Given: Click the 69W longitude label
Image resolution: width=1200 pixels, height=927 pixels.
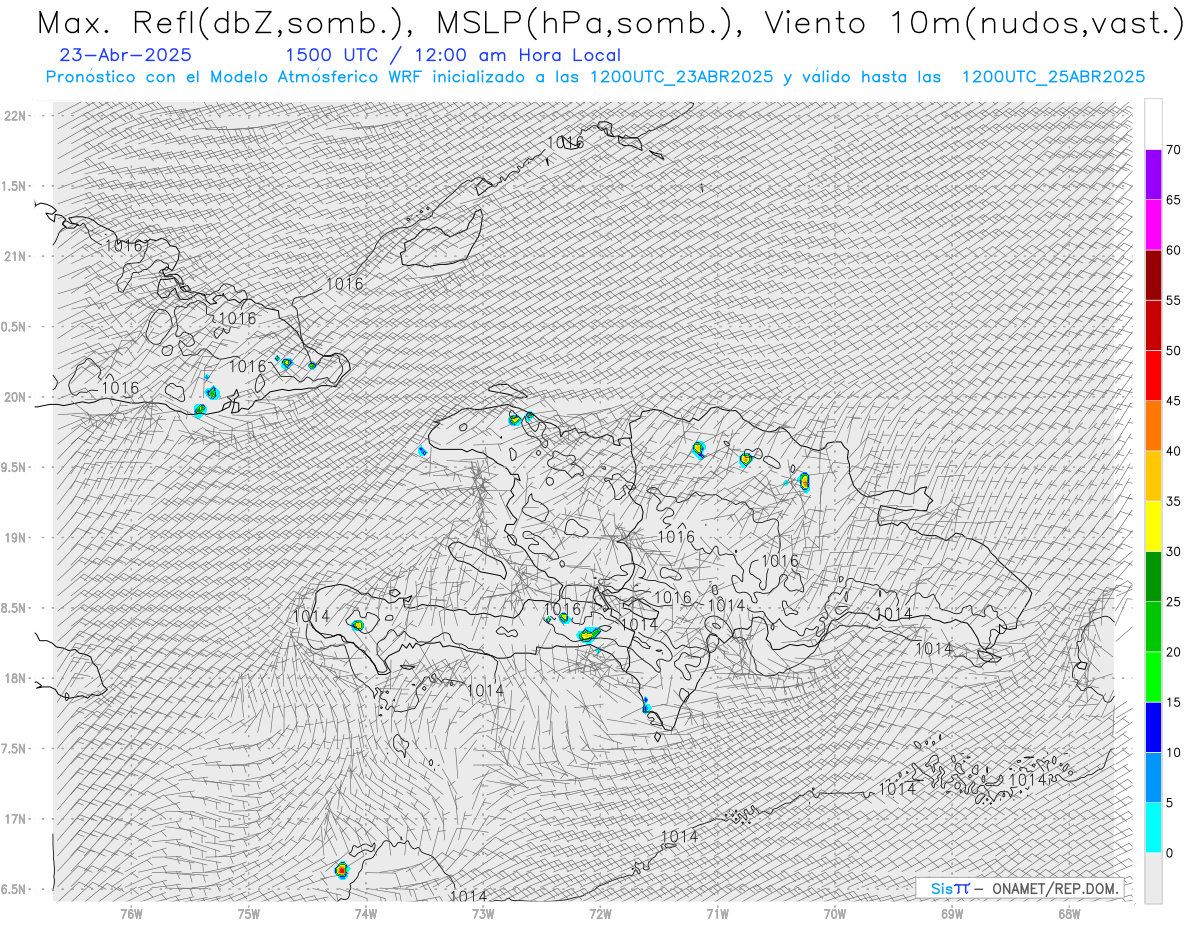Looking at the screenshot, I should coord(952,913).
